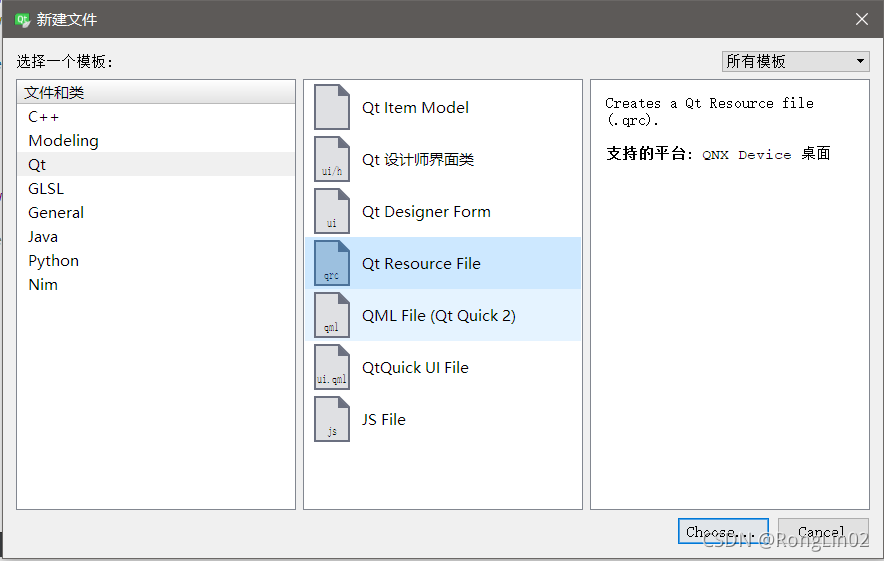Select the Qt category

[x=156, y=165]
